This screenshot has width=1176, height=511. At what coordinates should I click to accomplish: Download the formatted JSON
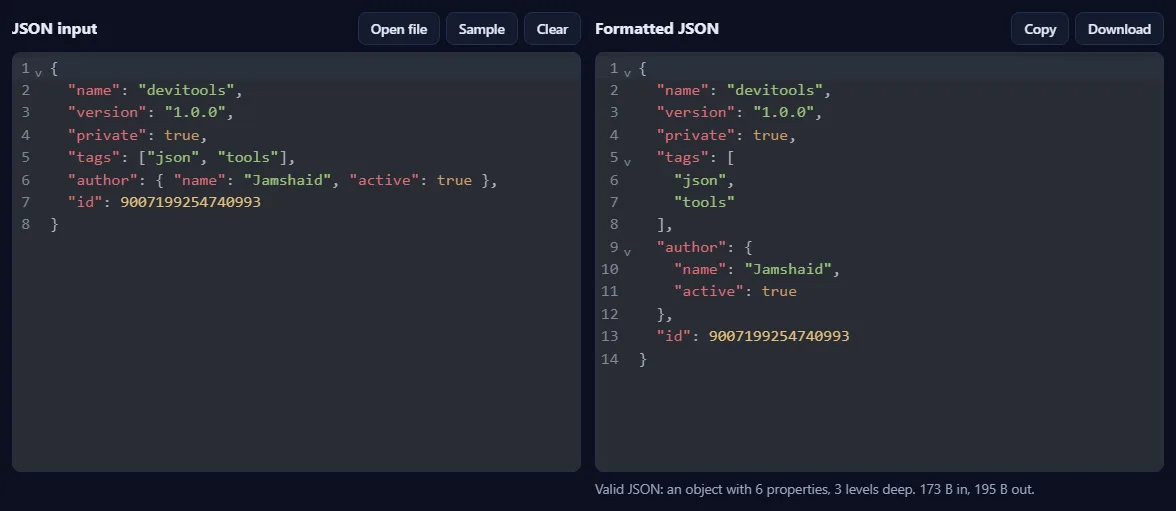tap(1119, 29)
